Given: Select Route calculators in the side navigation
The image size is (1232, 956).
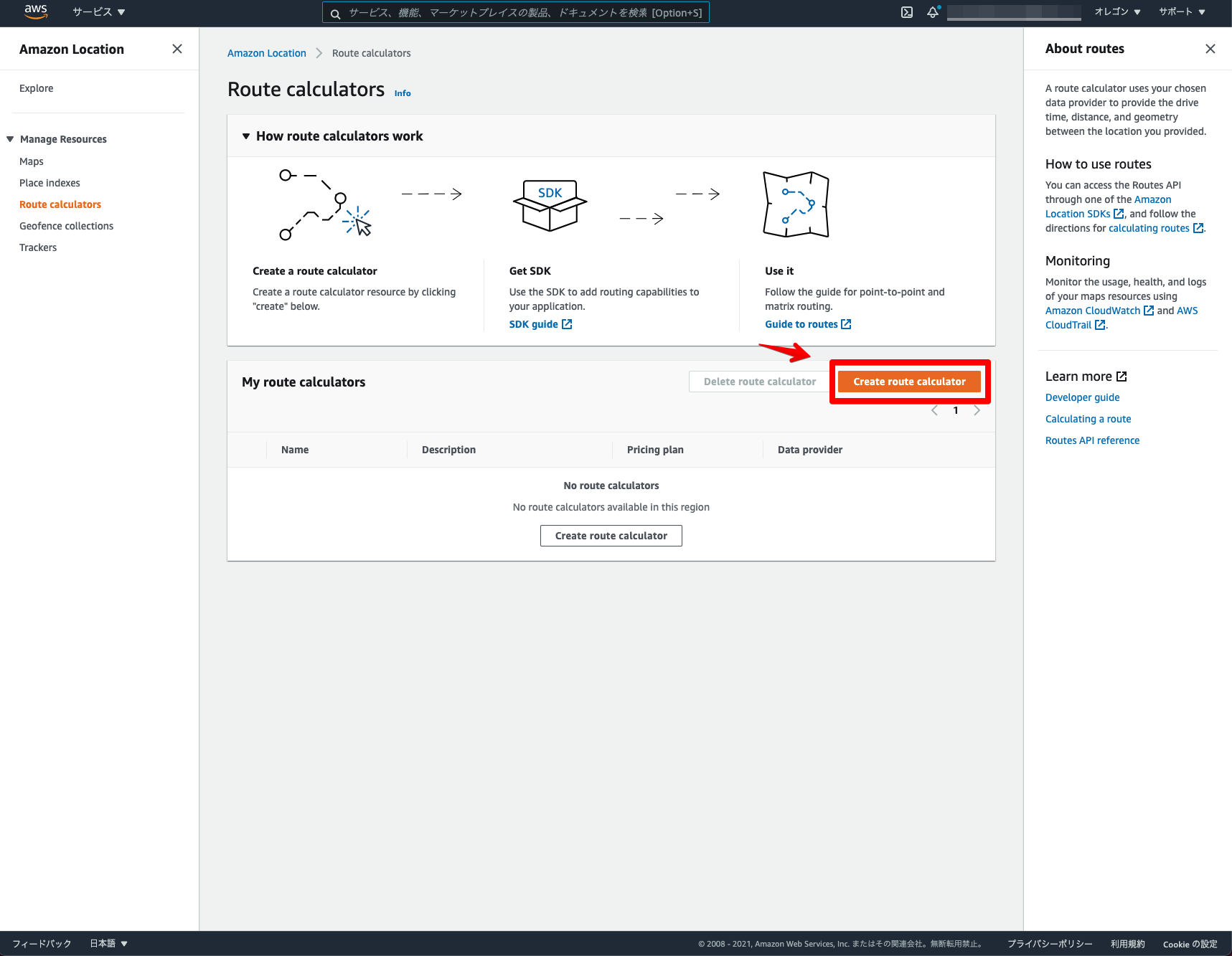Looking at the screenshot, I should click(x=60, y=204).
